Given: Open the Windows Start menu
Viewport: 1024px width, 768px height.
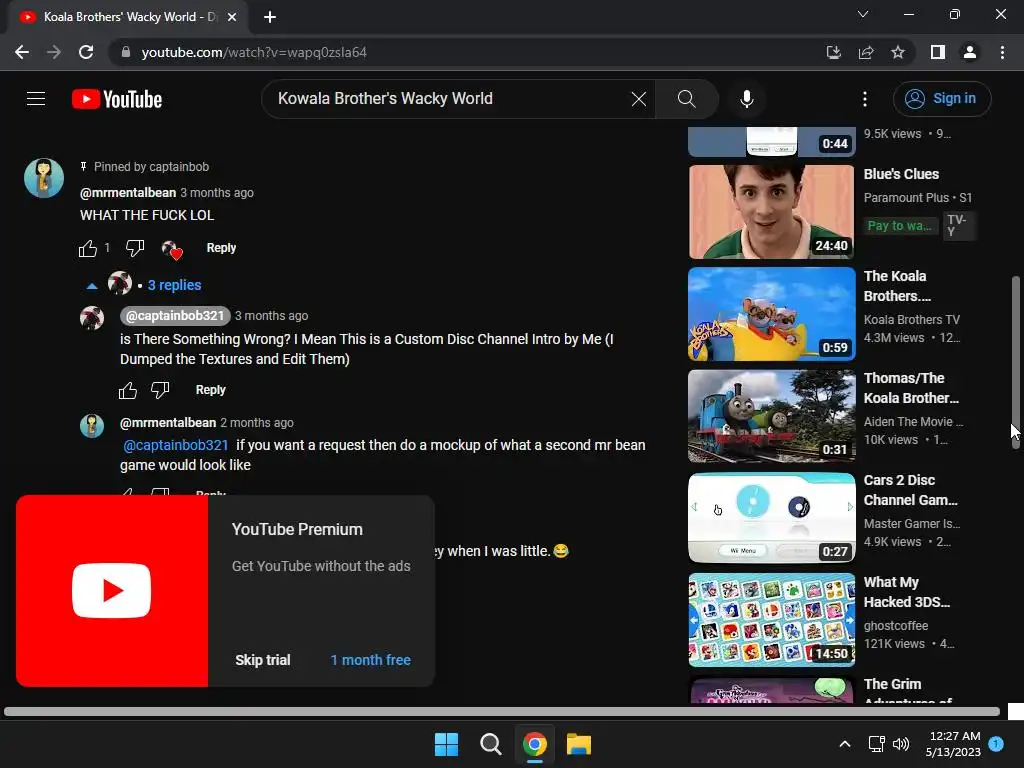Looking at the screenshot, I should click(x=447, y=744).
